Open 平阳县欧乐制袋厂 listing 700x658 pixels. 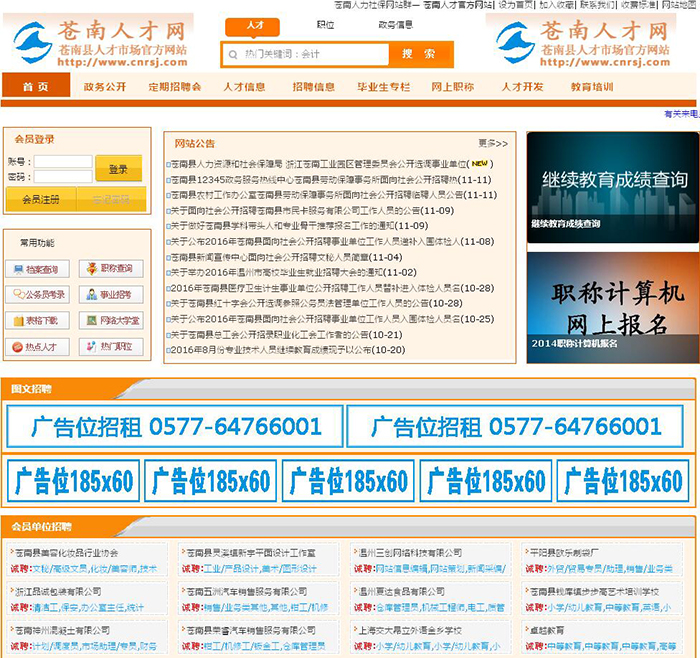[564, 553]
